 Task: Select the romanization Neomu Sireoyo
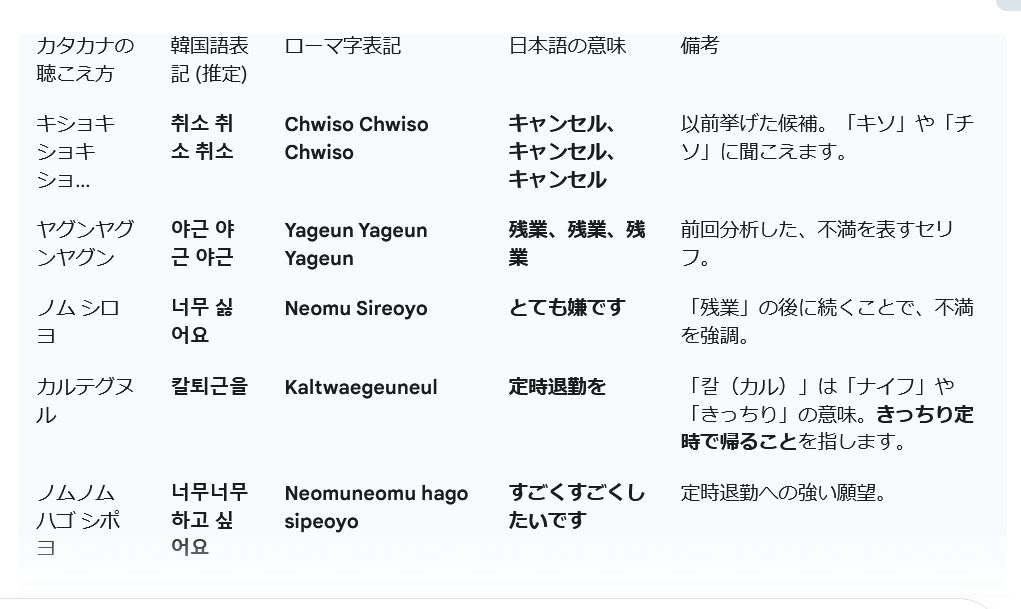click(x=355, y=308)
